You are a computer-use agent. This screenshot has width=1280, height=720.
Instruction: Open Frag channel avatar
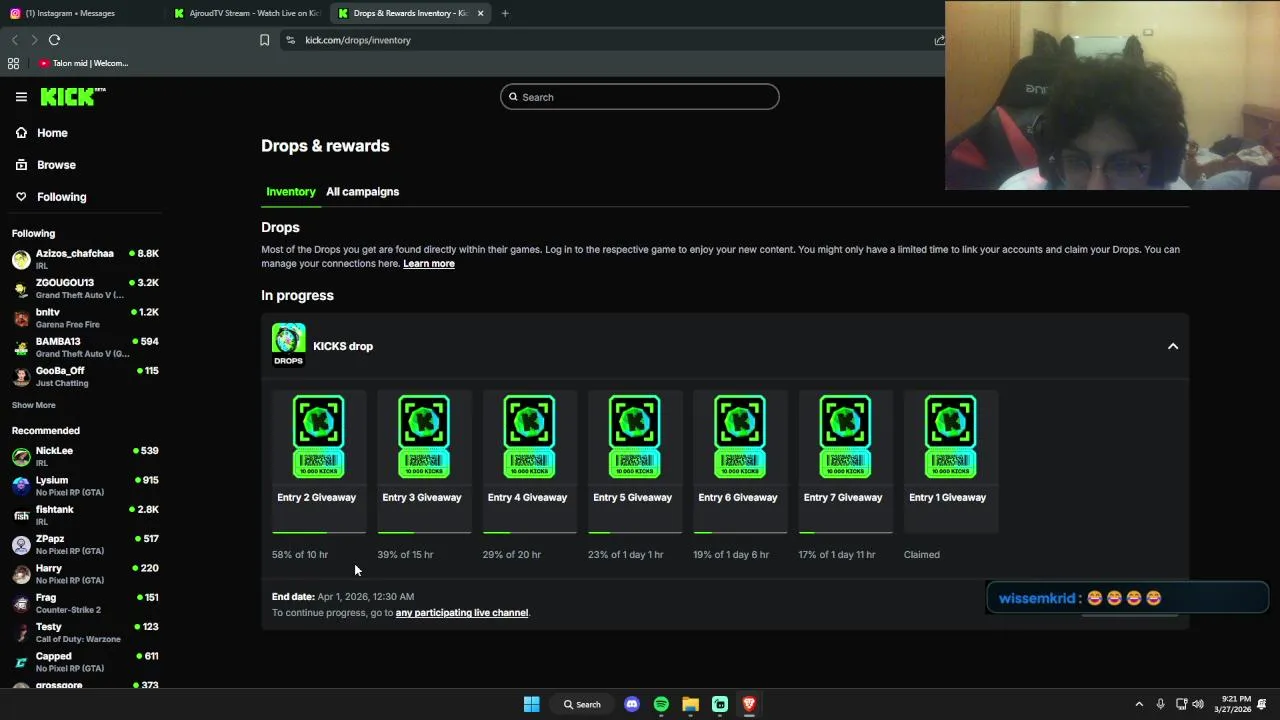[21, 603]
